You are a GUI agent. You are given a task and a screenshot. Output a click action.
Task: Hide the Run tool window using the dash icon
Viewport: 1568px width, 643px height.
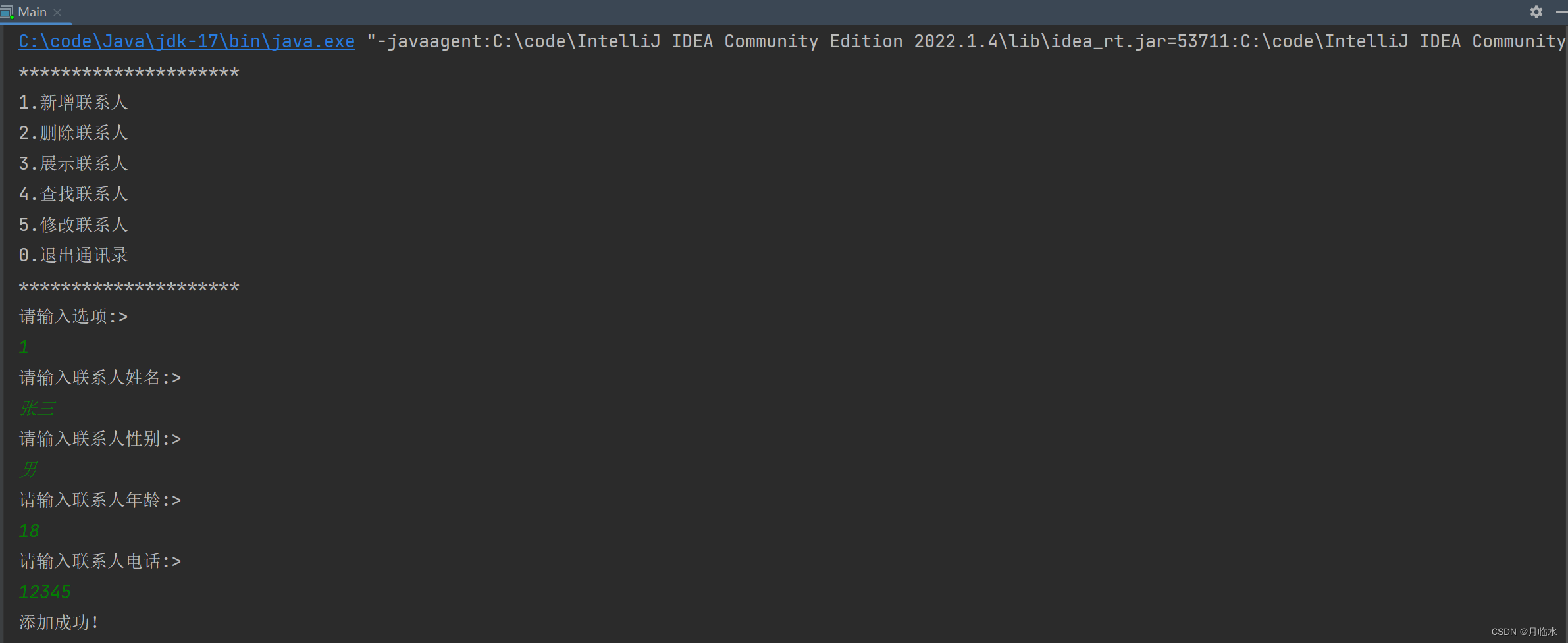[1561, 12]
